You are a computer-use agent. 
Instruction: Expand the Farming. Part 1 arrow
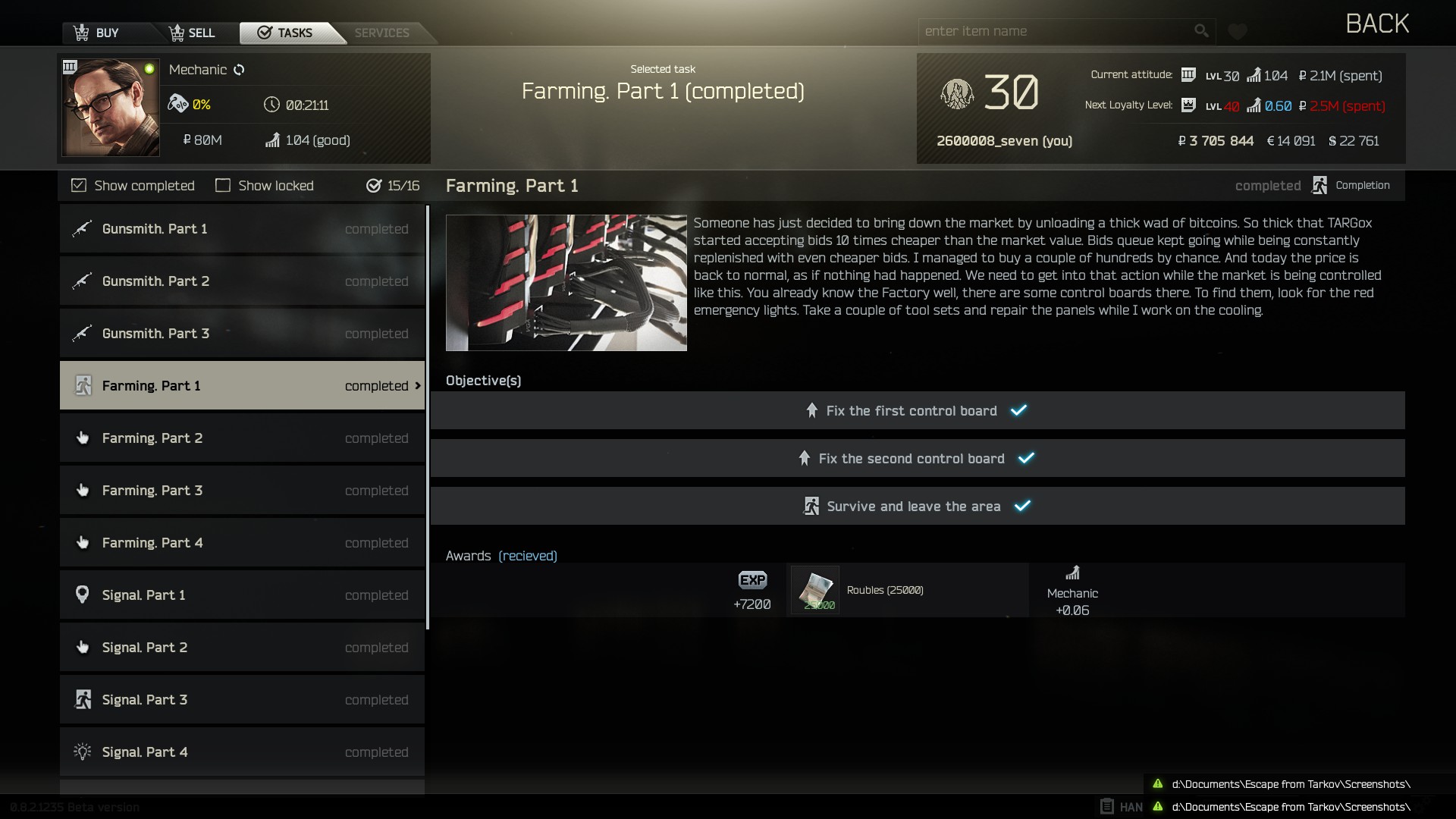click(418, 386)
